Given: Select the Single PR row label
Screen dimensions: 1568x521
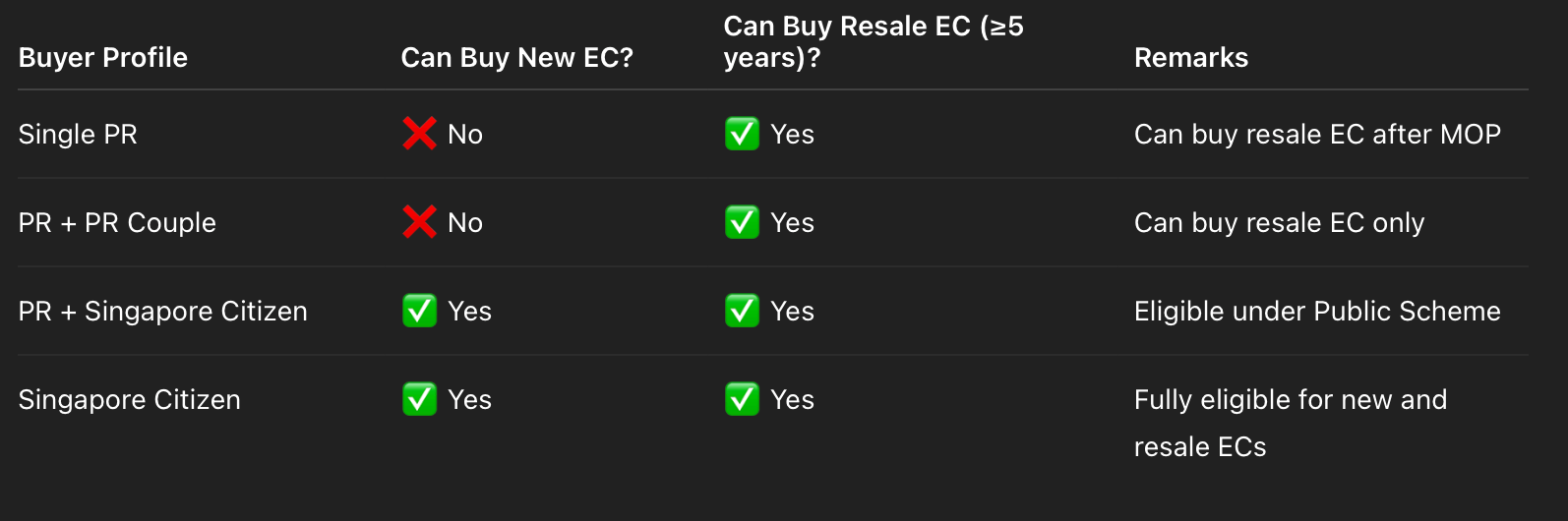Looking at the screenshot, I should (x=78, y=135).
